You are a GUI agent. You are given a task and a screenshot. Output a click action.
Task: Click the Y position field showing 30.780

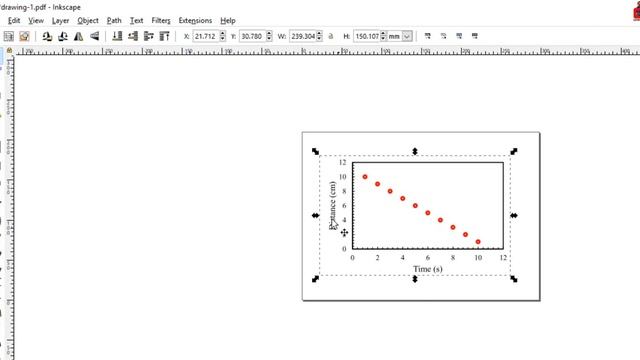coord(252,36)
